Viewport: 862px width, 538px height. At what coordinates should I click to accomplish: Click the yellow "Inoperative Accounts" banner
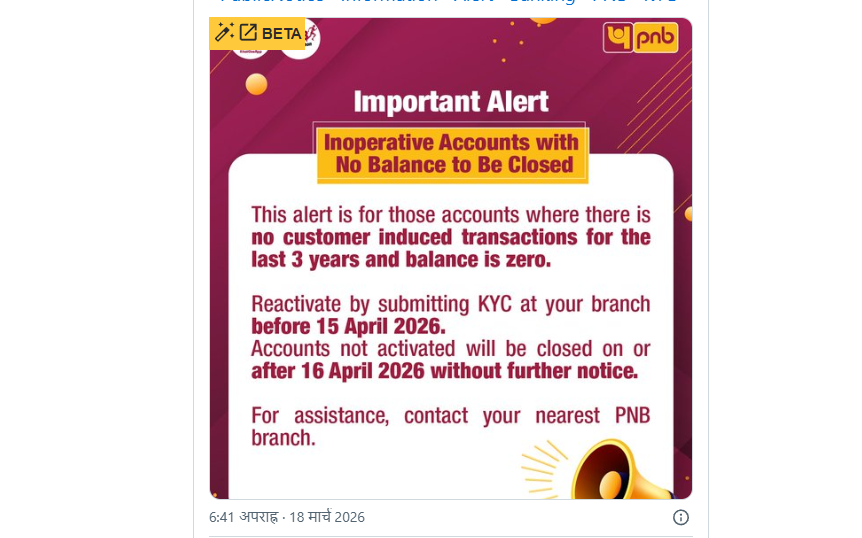pyautogui.click(x=451, y=153)
